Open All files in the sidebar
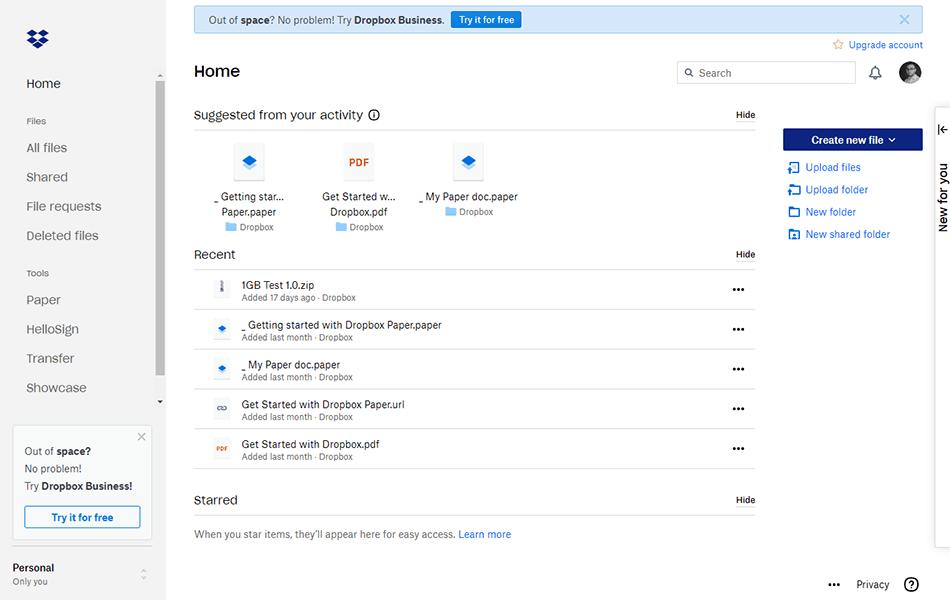The height and width of the screenshot is (600, 950). (x=47, y=148)
